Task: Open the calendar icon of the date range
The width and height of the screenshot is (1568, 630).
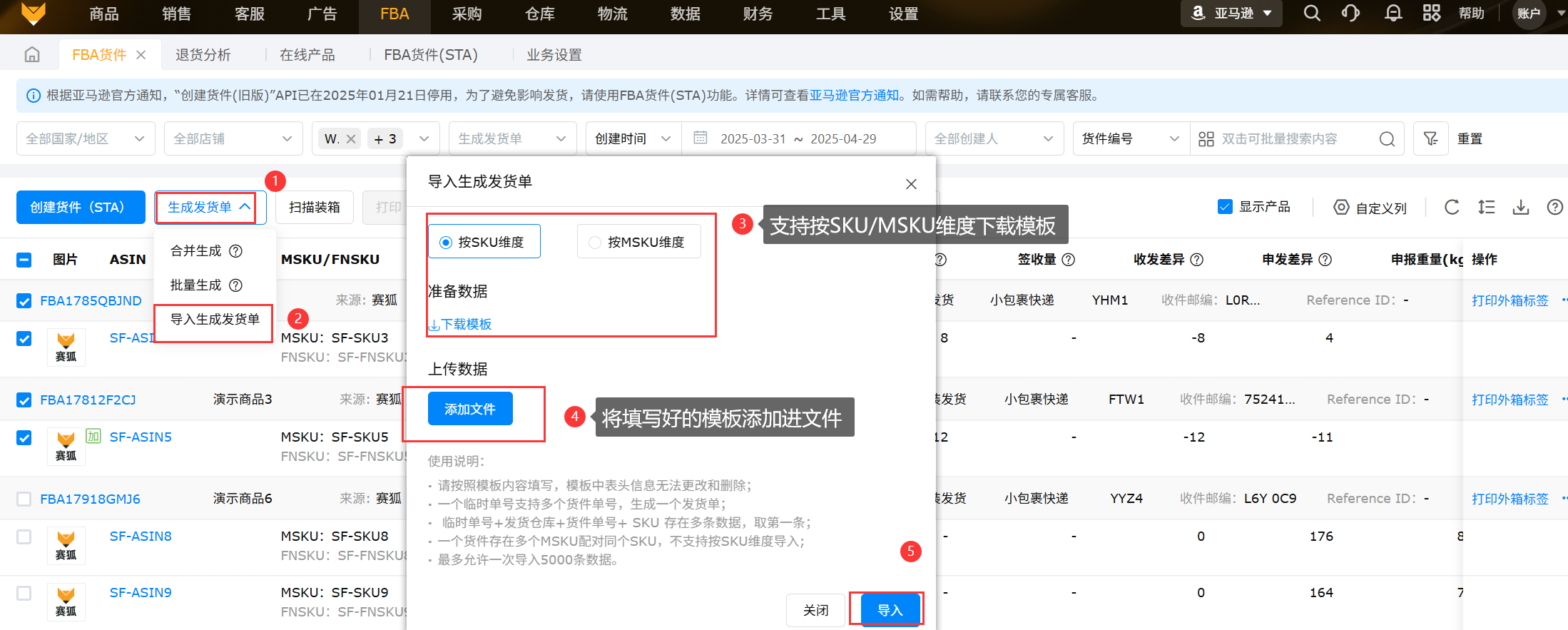Action: pos(701,138)
